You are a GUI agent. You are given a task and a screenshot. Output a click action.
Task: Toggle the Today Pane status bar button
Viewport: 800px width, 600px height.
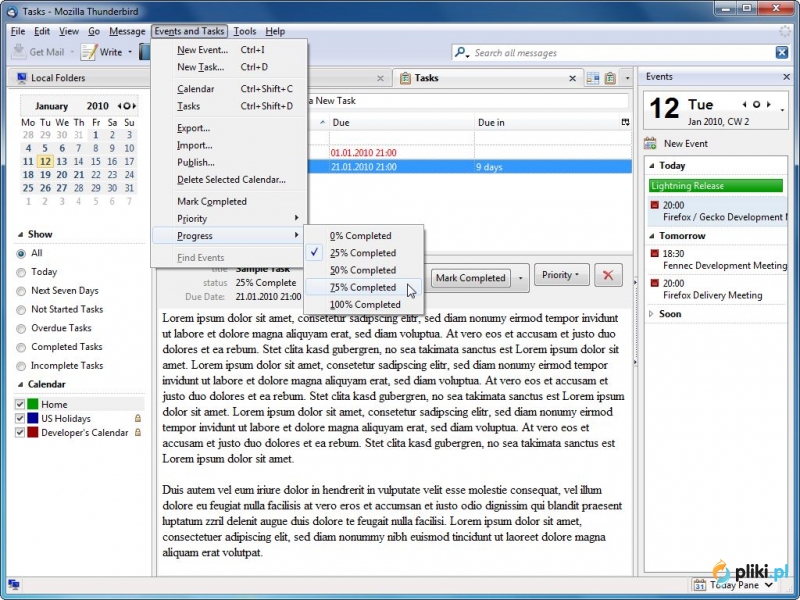coord(733,585)
